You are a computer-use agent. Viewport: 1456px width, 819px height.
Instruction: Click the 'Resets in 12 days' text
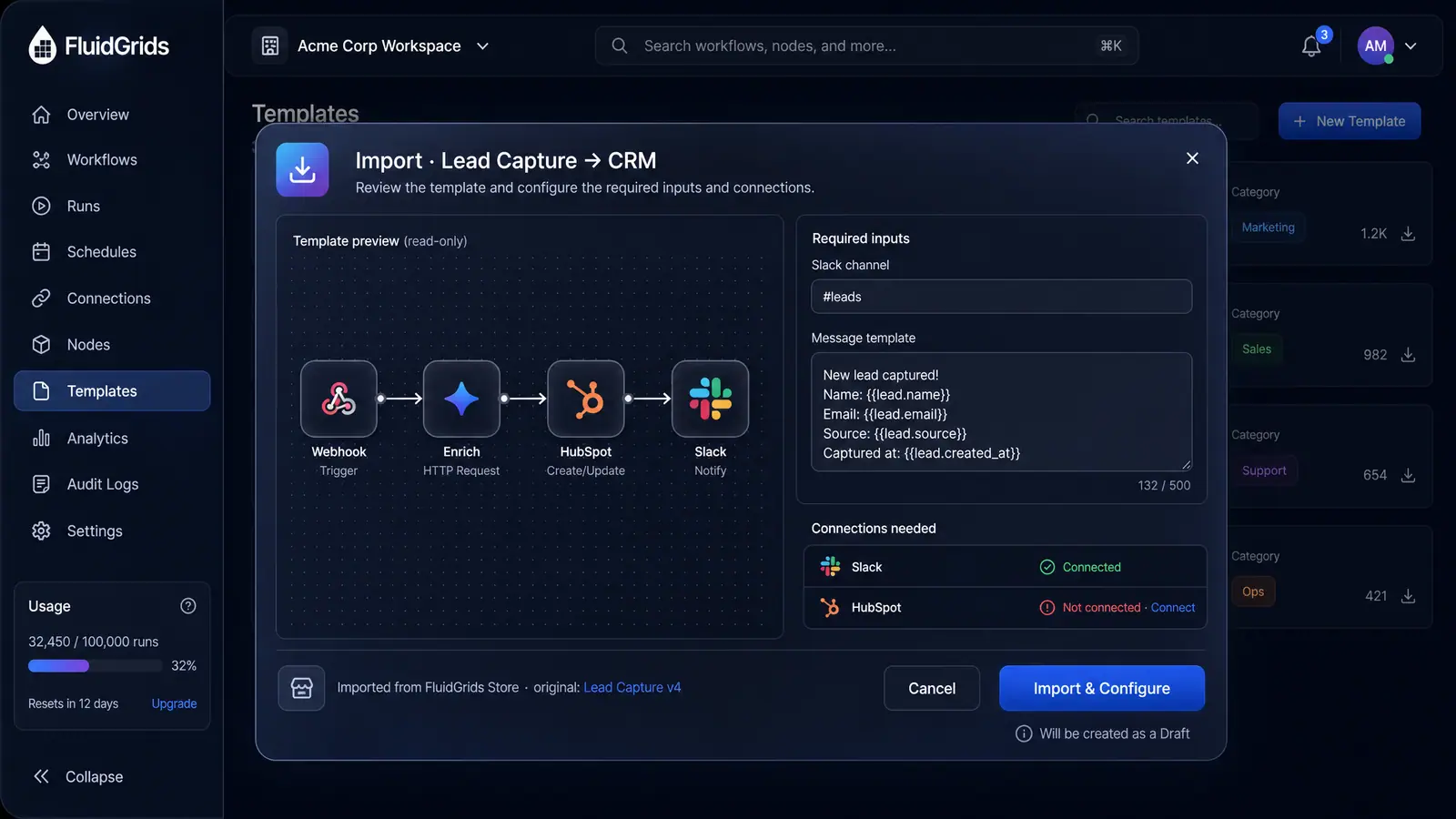click(x=73, y=703)
